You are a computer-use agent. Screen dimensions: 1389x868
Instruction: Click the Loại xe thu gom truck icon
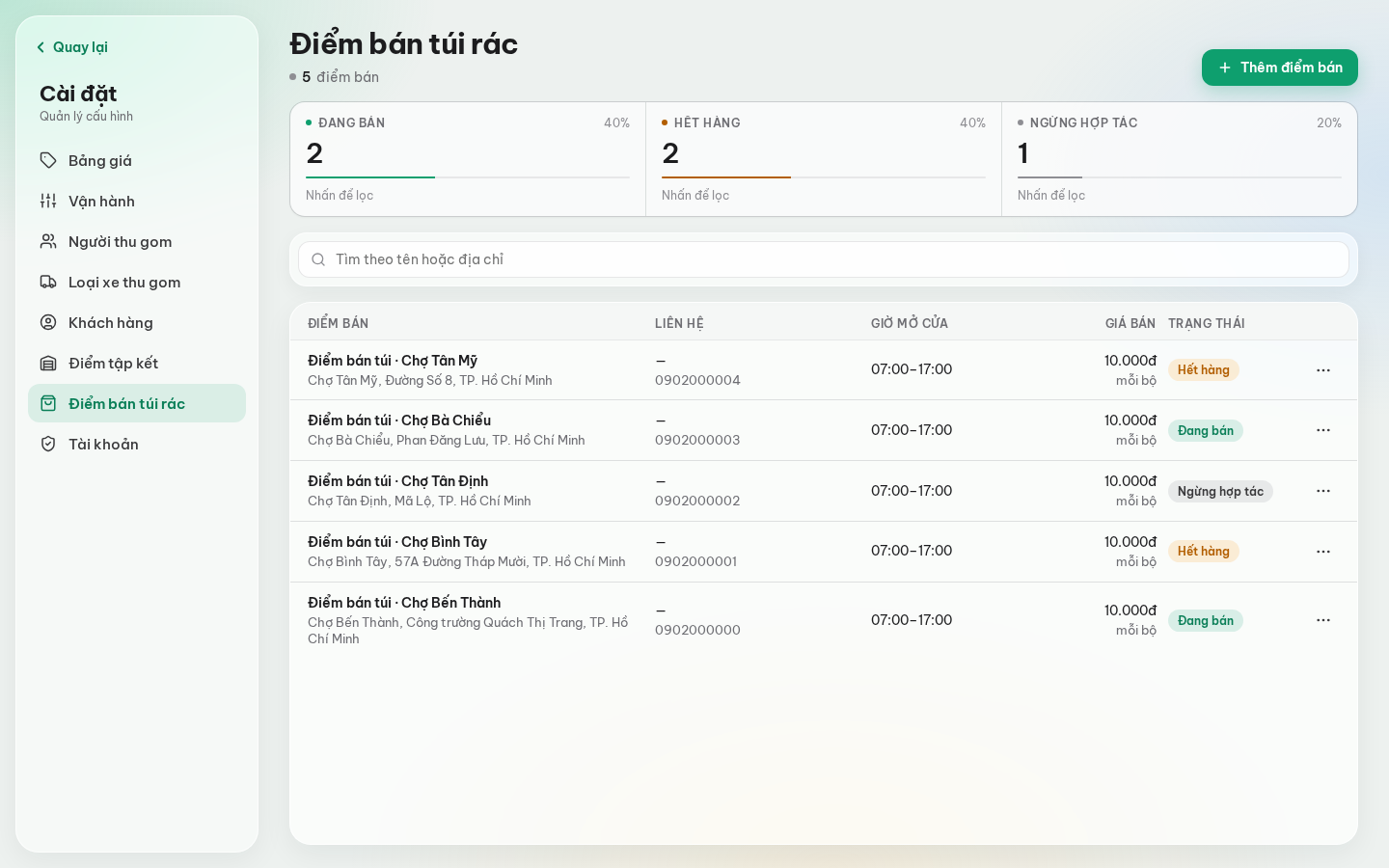click(x=48, y=282)
